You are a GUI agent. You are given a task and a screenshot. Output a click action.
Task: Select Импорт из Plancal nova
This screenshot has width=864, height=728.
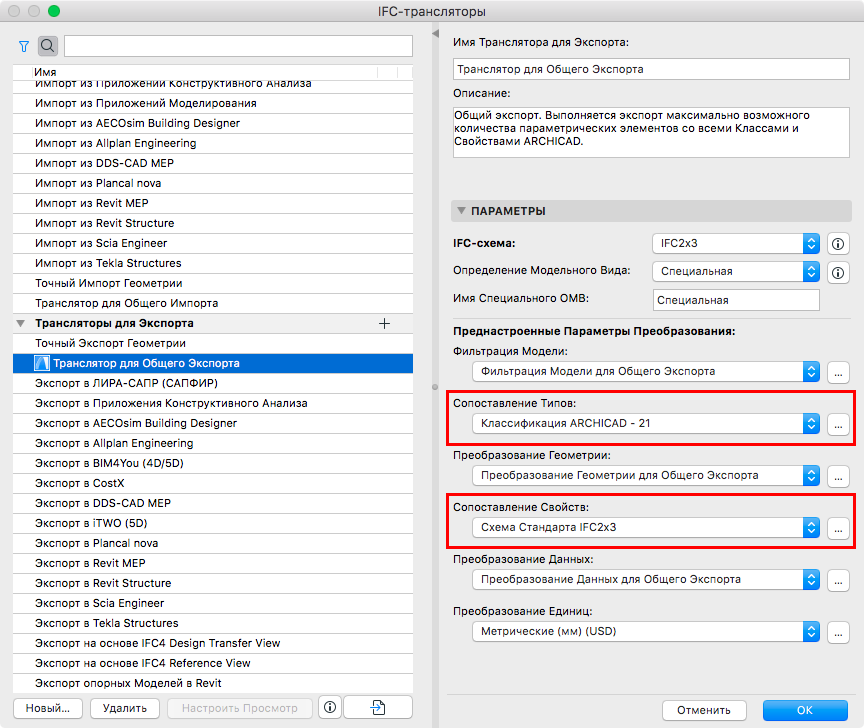coord(213,183)
